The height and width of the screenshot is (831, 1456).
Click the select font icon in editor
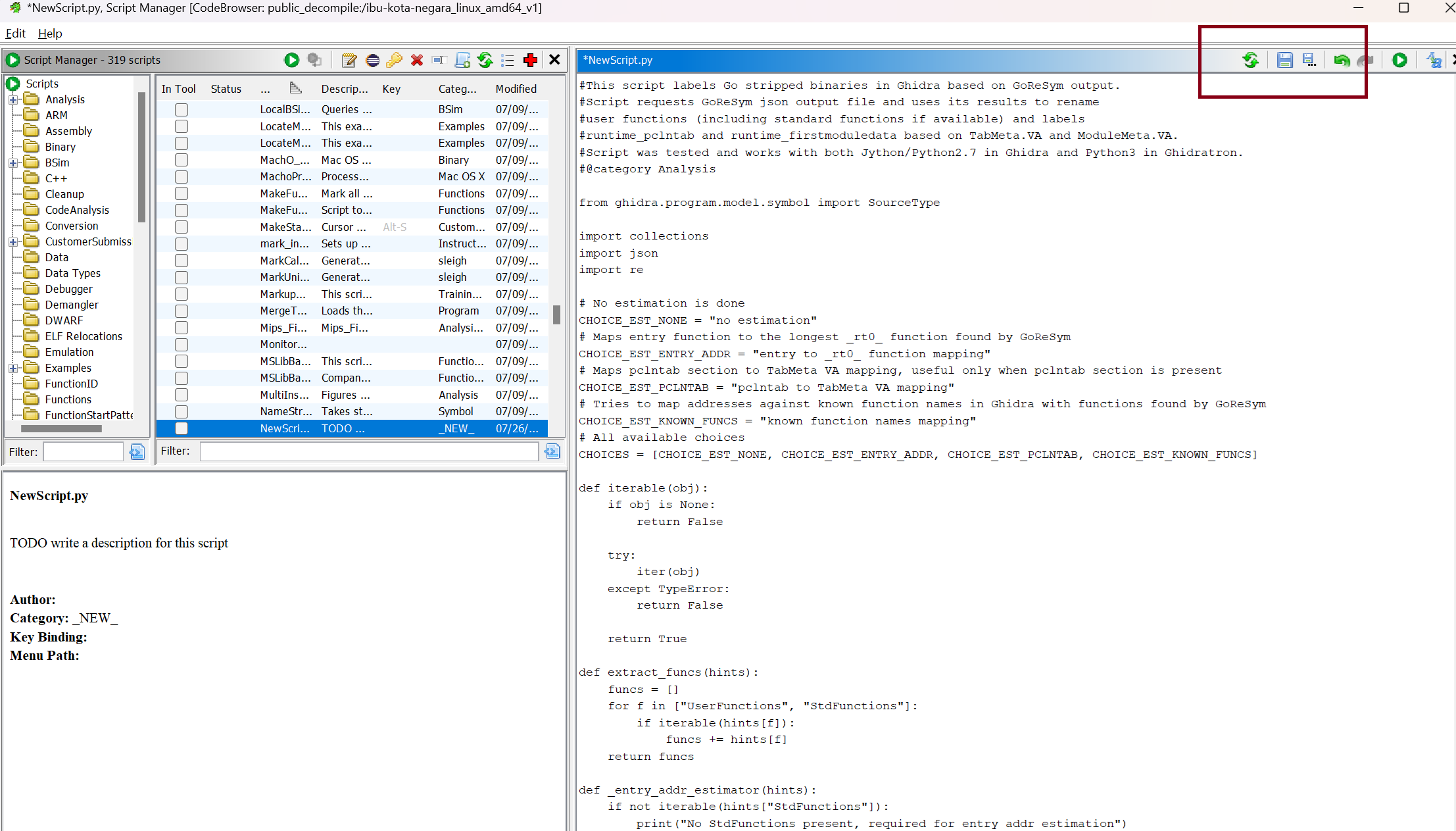click(1434, 60)
